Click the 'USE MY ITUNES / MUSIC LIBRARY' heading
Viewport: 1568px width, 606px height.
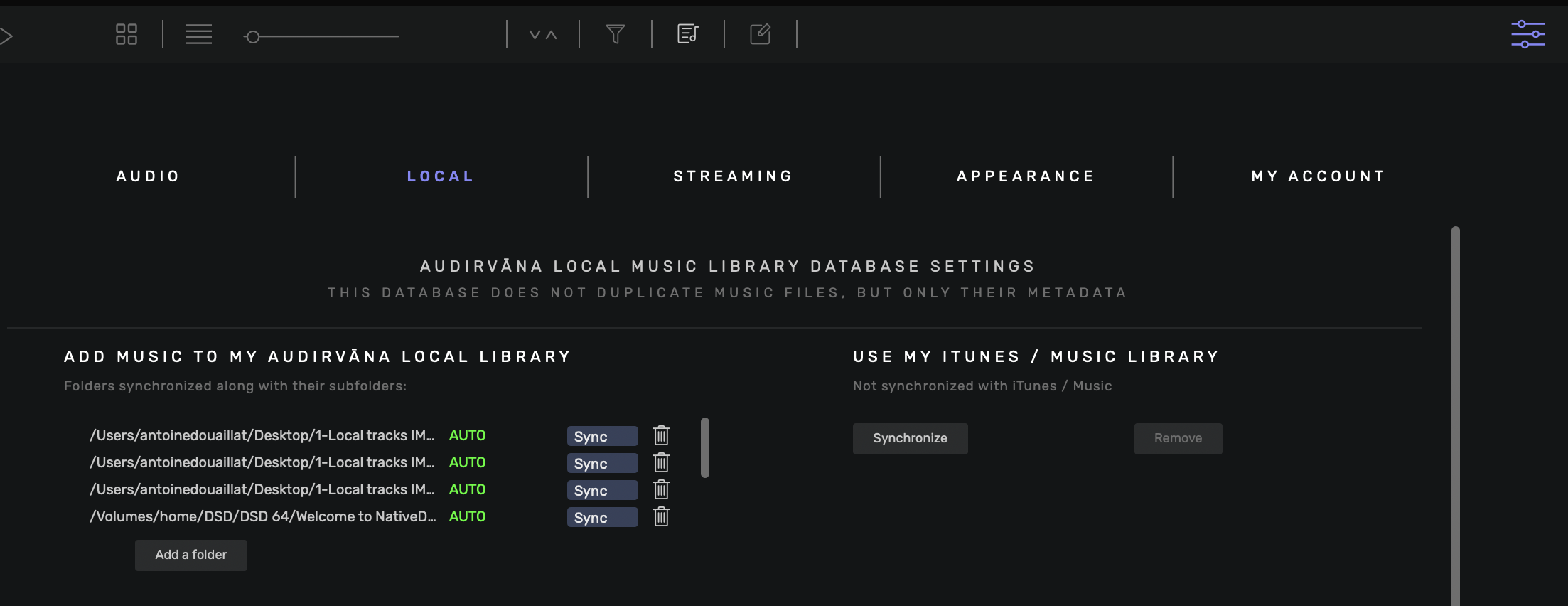pyautogui.click(x=1036, y=356)
